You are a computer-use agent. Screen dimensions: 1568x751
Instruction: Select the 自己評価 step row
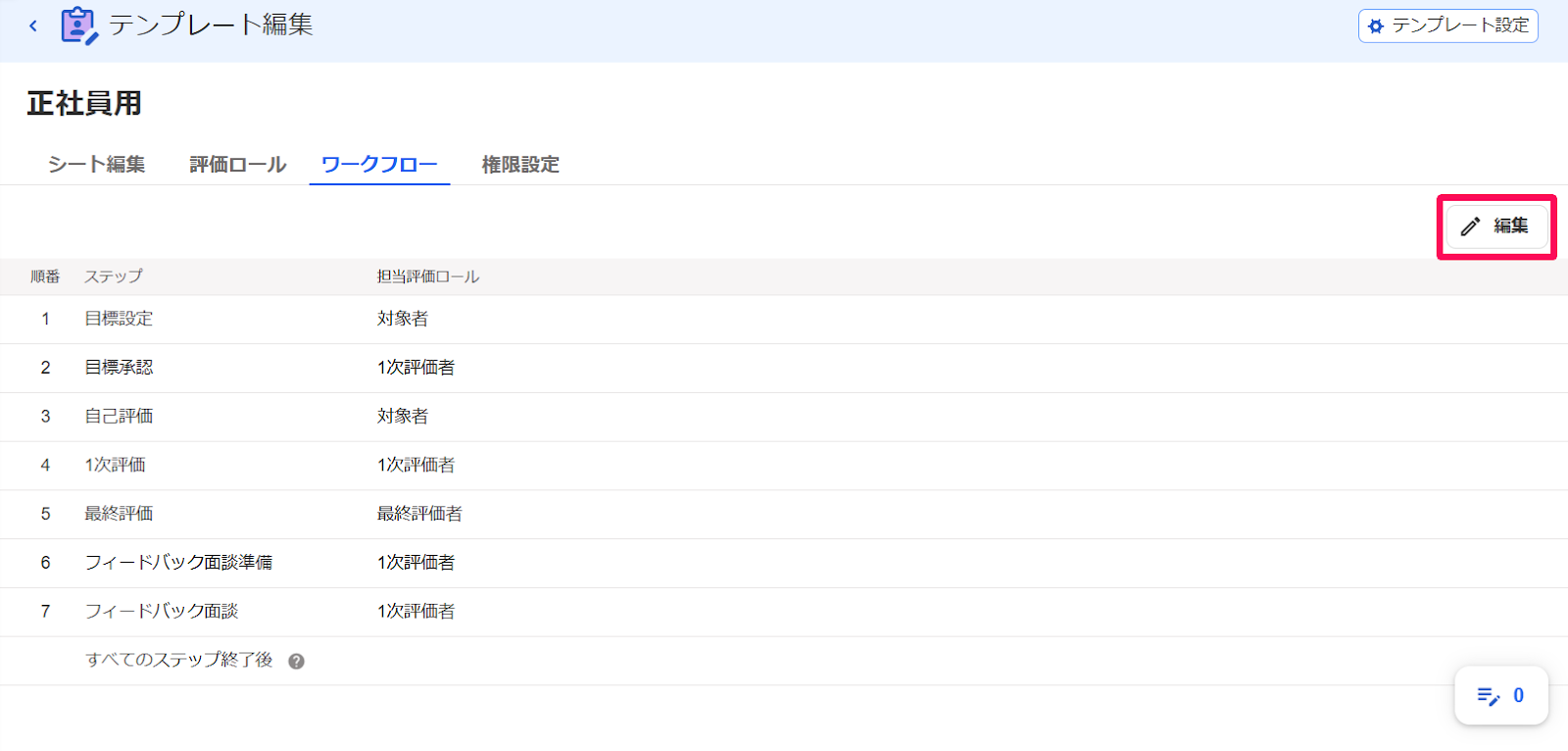click(784, 418)
